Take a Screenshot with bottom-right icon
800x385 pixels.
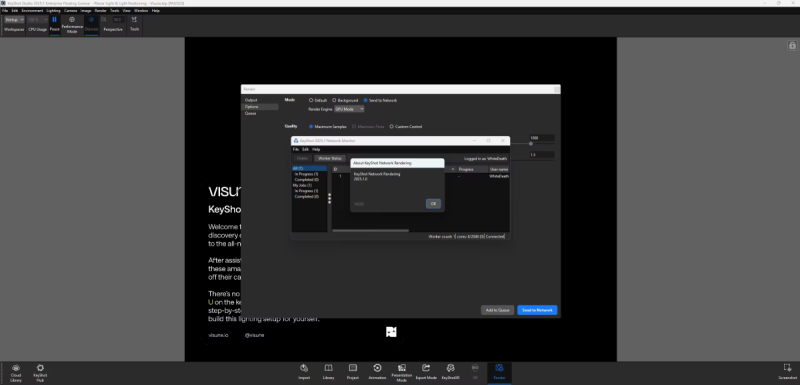787,368
